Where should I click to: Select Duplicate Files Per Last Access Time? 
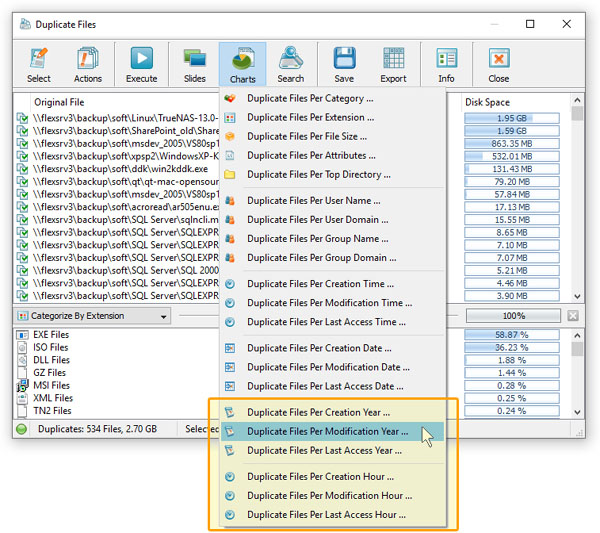click(332, 323)
